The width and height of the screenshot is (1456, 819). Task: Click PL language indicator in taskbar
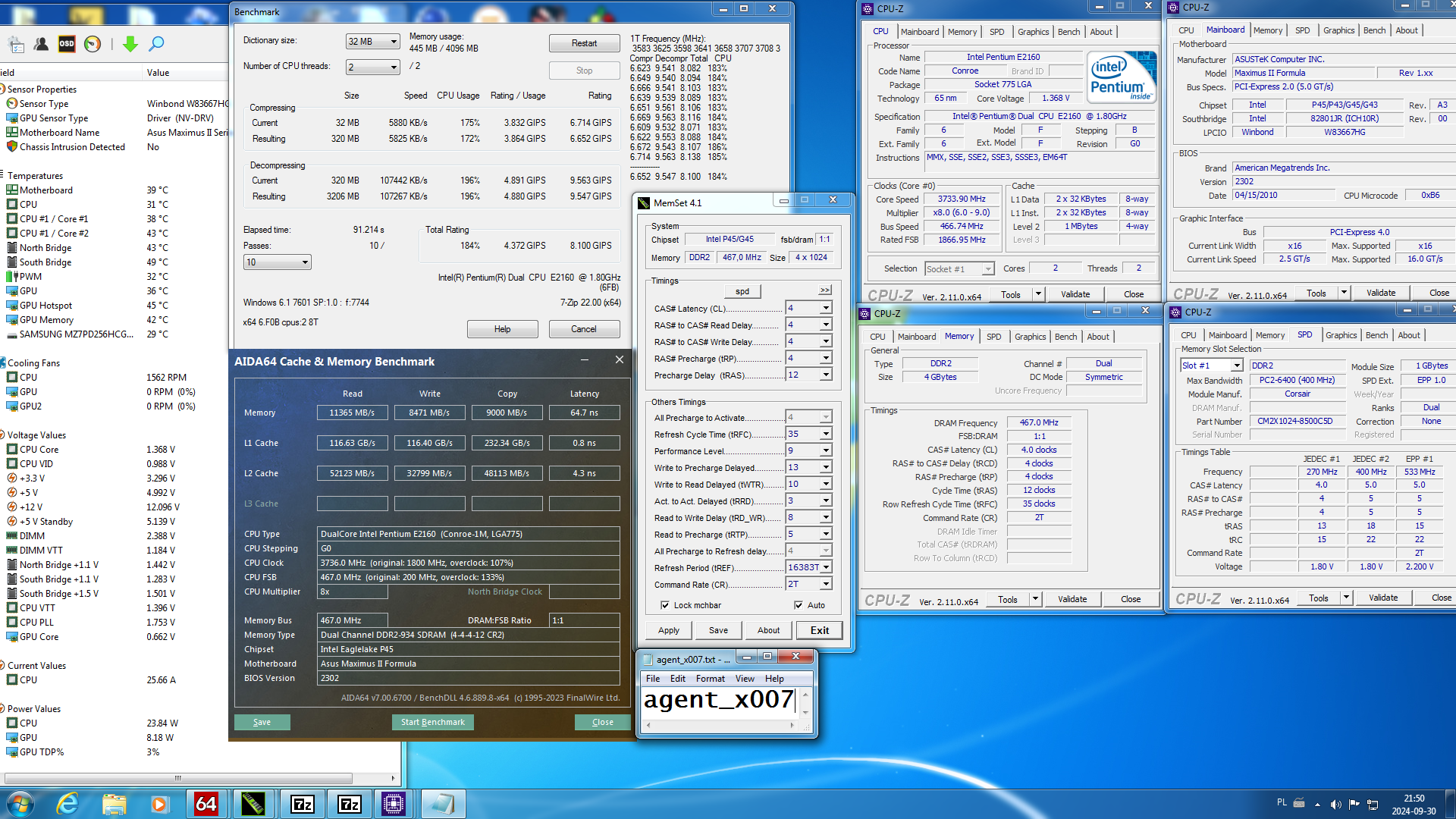click(1282, 802)
